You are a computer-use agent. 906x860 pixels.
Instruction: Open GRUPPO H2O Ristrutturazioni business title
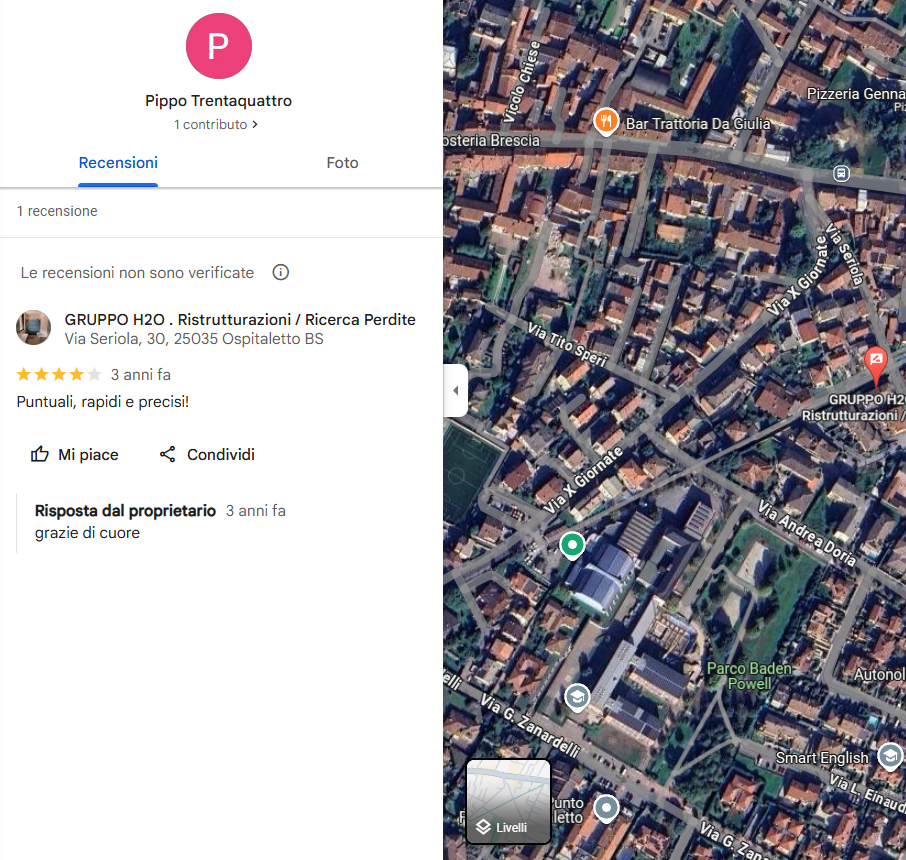point(240,320)
